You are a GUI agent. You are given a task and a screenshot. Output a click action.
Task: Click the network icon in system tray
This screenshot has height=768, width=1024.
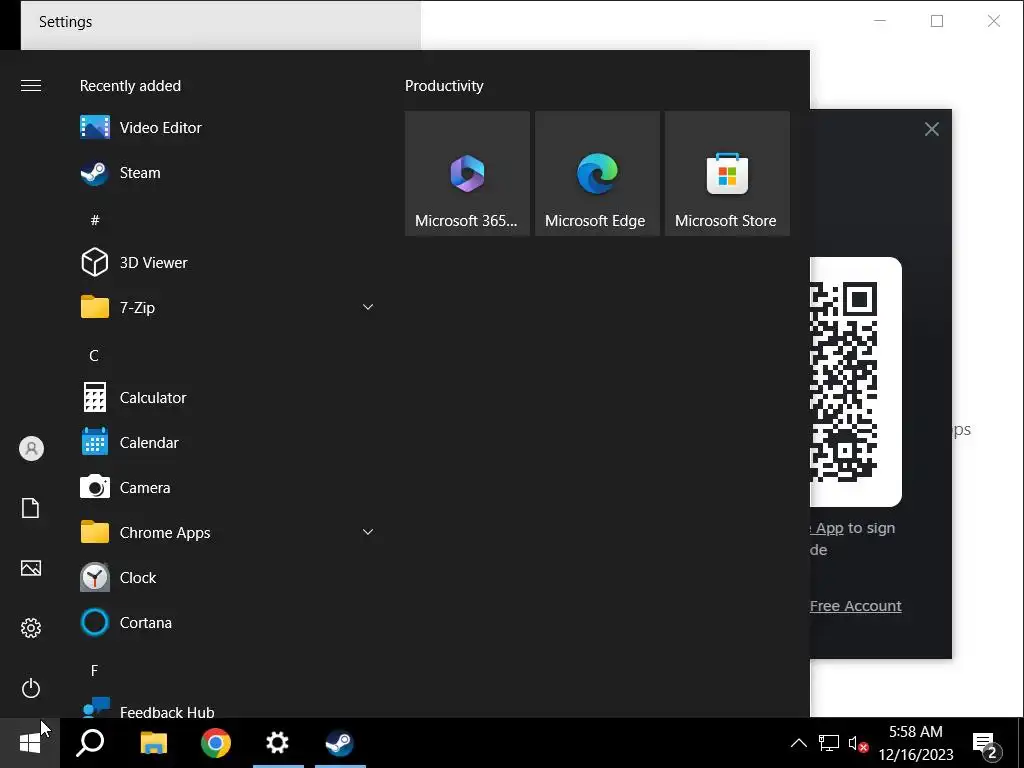[829, 743]
